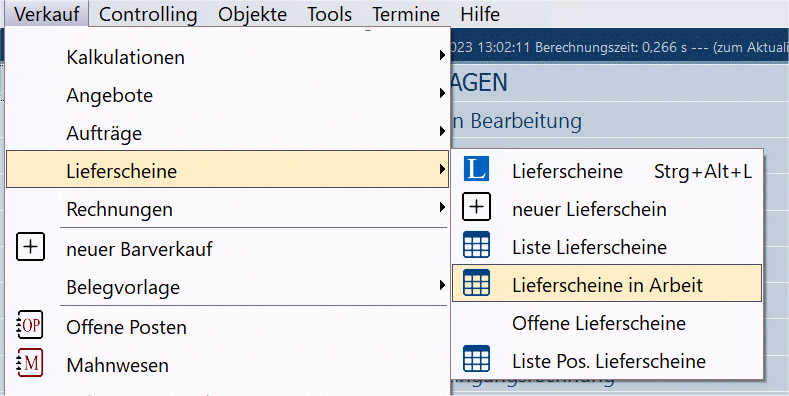The width and height of the screenshot is (789, 396).
Task: Expand the Aufträge submenu arrow
Action: pyautogui.click(x=442, y=131)
